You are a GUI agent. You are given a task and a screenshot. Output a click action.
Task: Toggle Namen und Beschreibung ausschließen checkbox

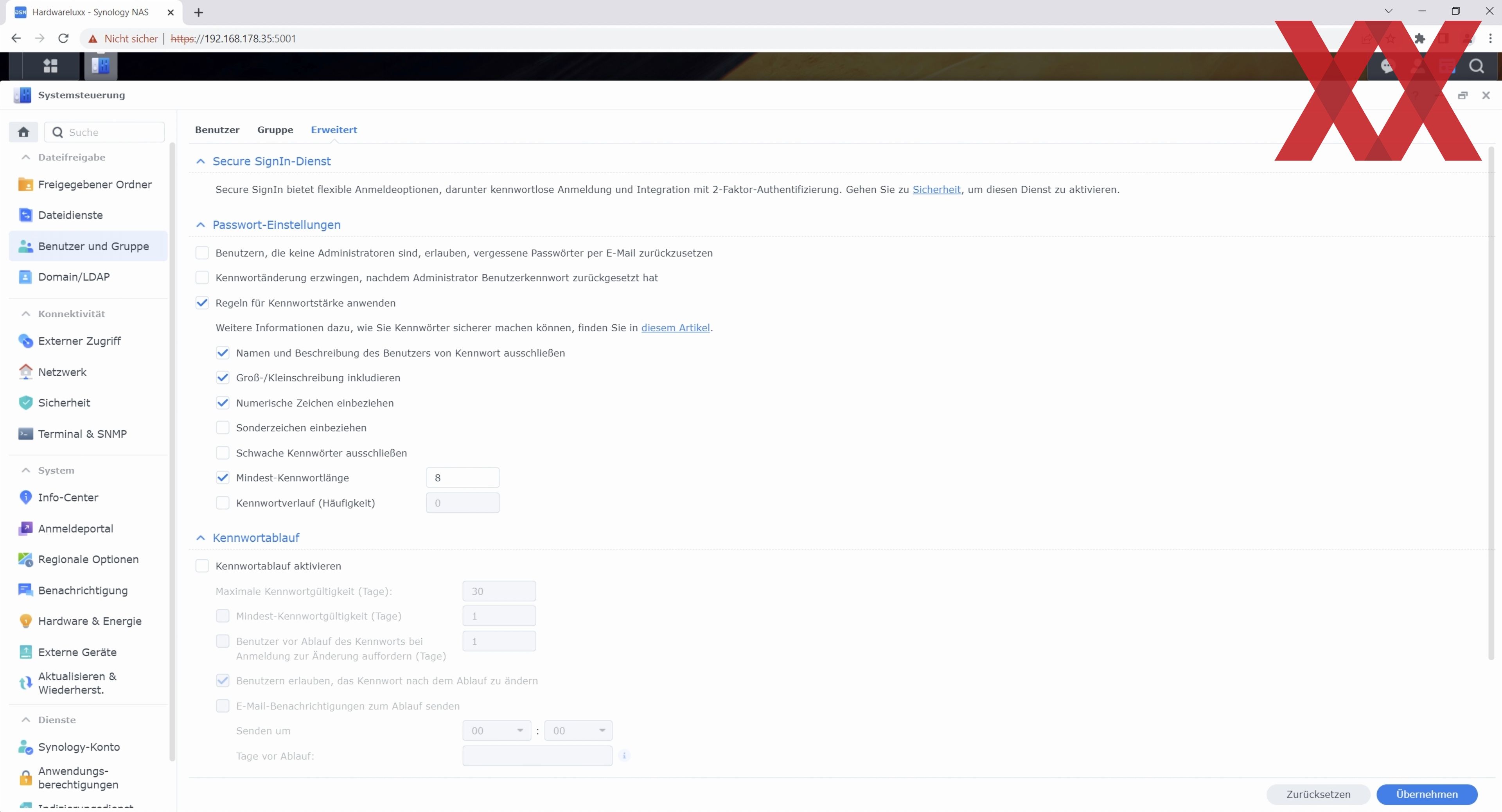pyautogui.click(x=223, y=353)
